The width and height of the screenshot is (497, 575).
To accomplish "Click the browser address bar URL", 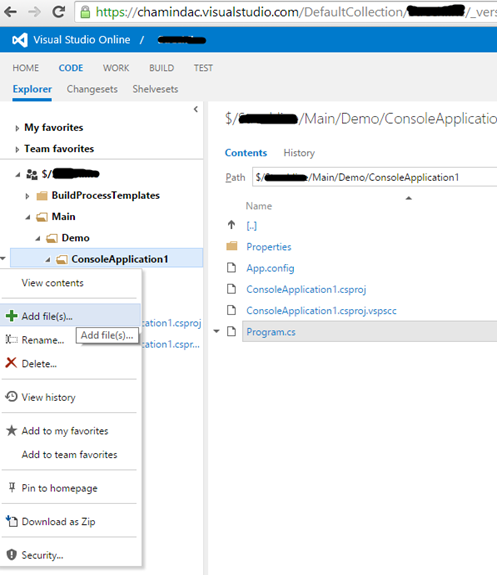I will click(x=286, y=12).
